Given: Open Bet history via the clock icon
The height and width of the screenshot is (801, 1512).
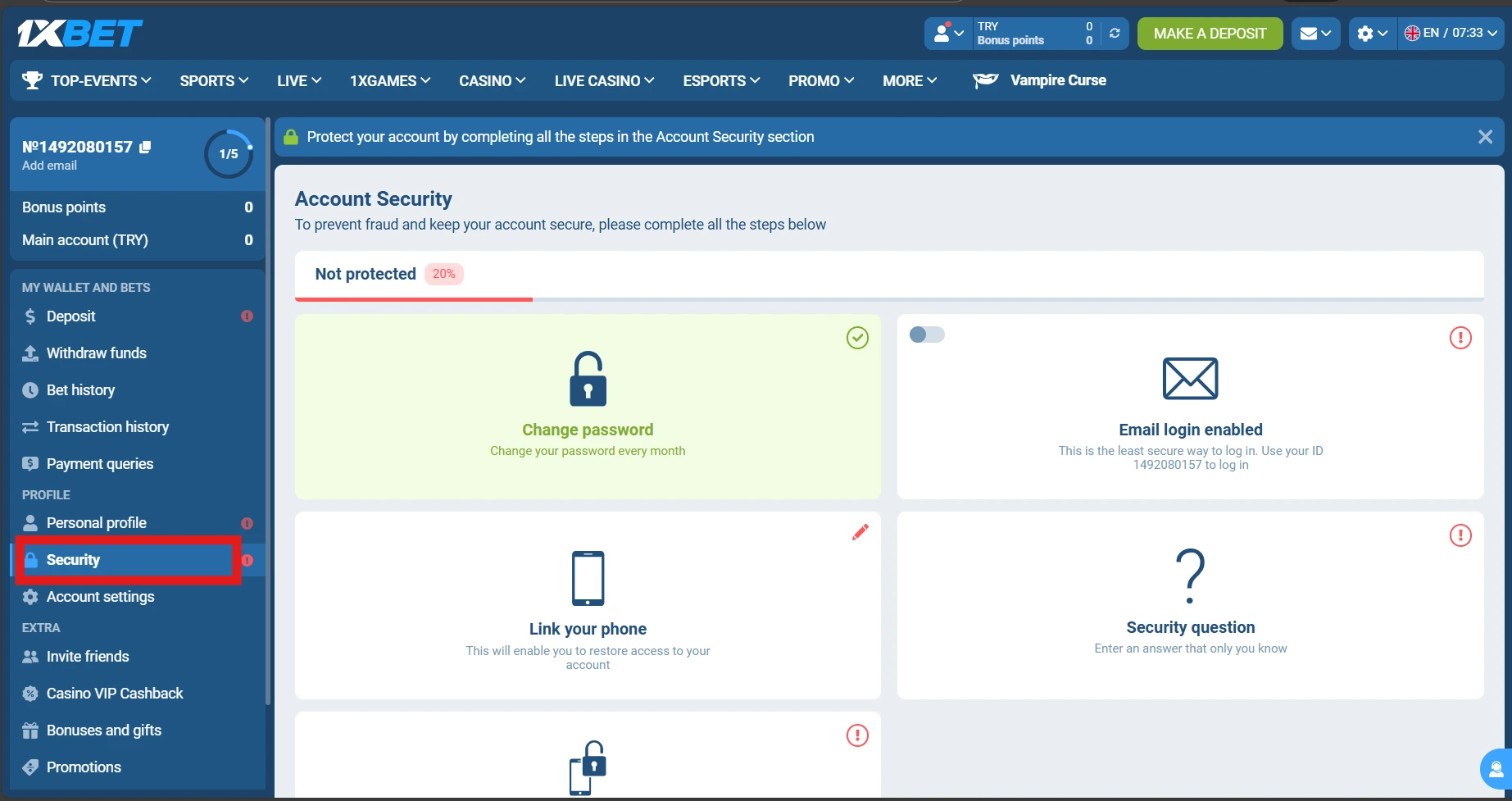Looking at the screenshot, I should click(30, 389).
